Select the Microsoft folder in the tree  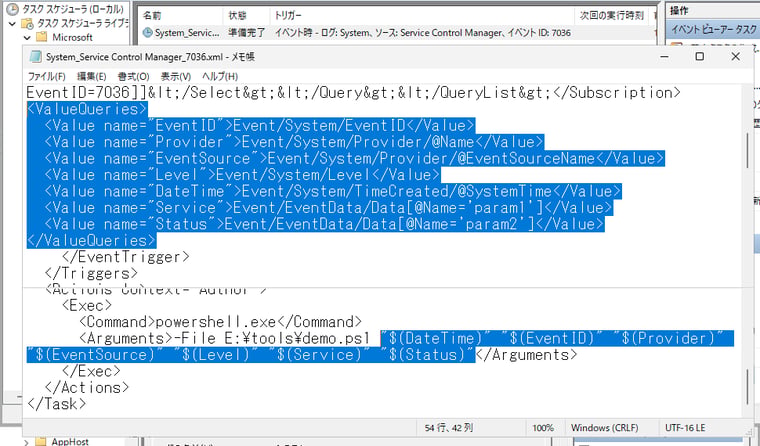pos(72,37)
